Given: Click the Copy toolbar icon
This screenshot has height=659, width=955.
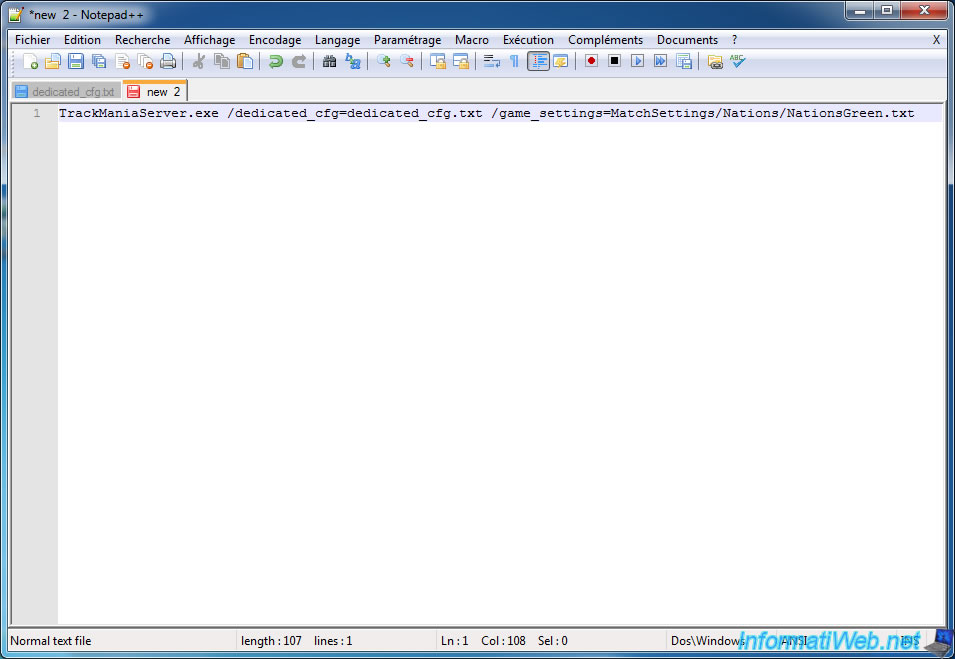Looking at the screenshot, I should click(222, 61).
